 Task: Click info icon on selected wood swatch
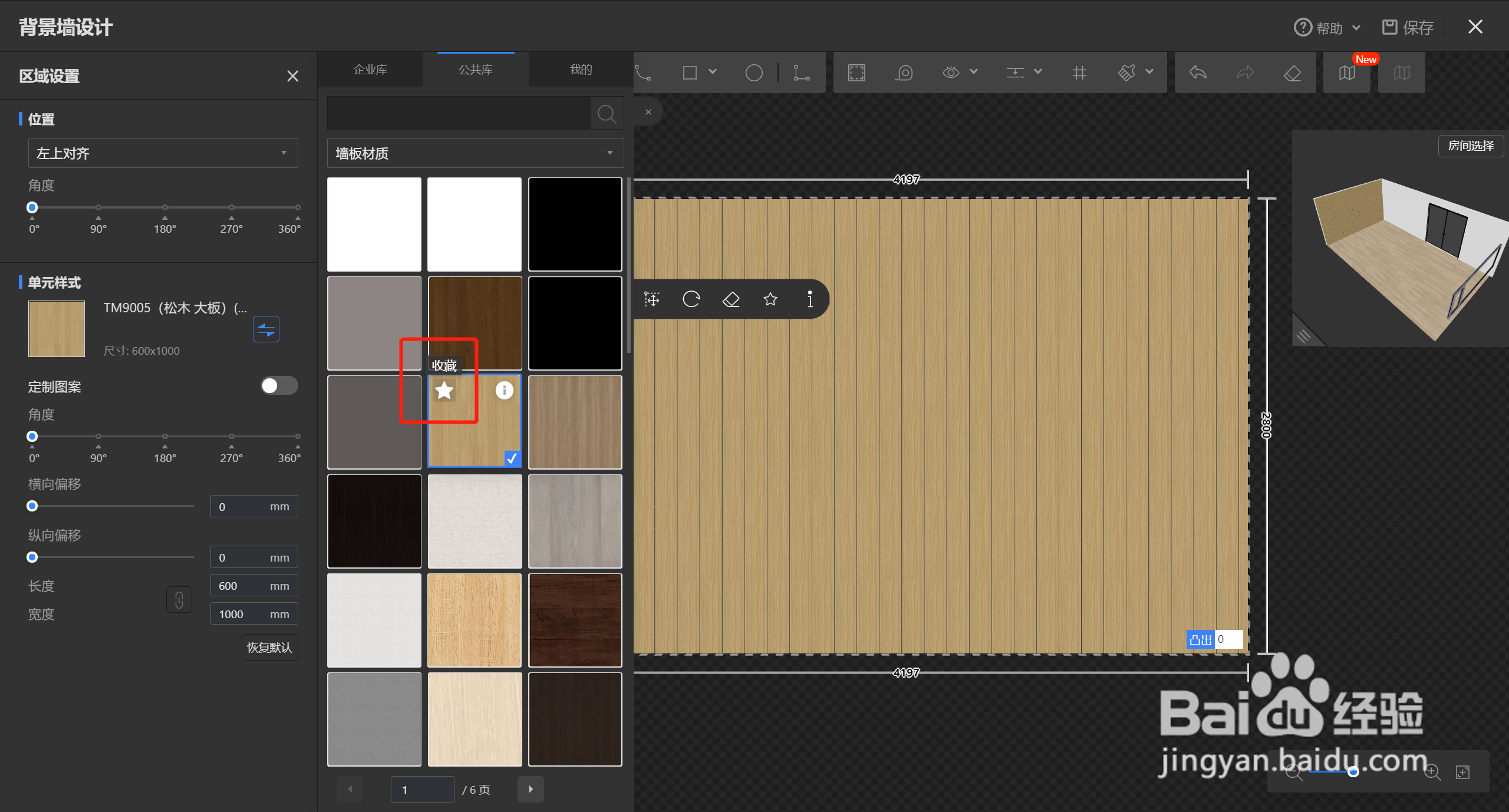pyautogui.click(x=504, y=390)
